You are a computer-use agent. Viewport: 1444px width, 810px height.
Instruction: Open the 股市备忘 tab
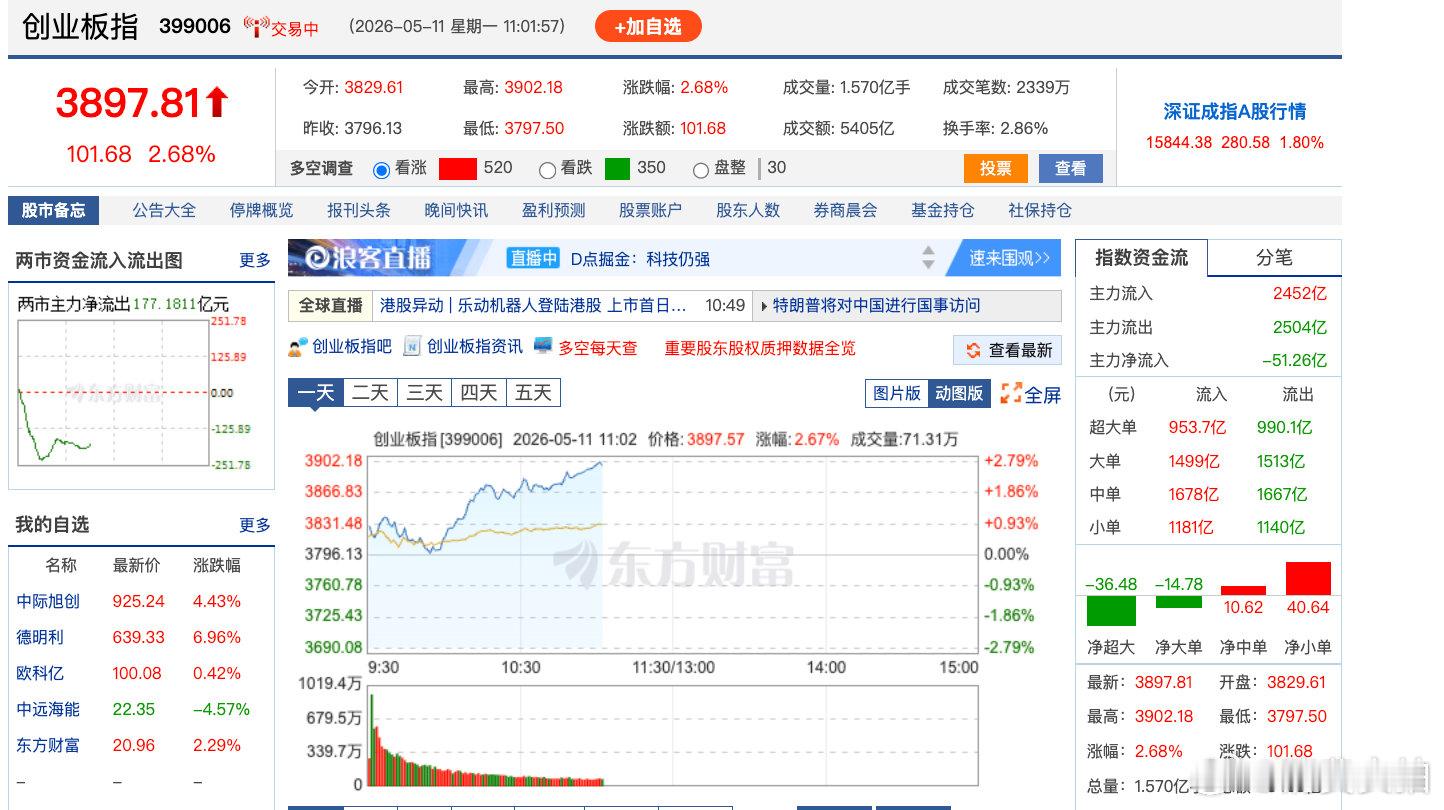54,210
